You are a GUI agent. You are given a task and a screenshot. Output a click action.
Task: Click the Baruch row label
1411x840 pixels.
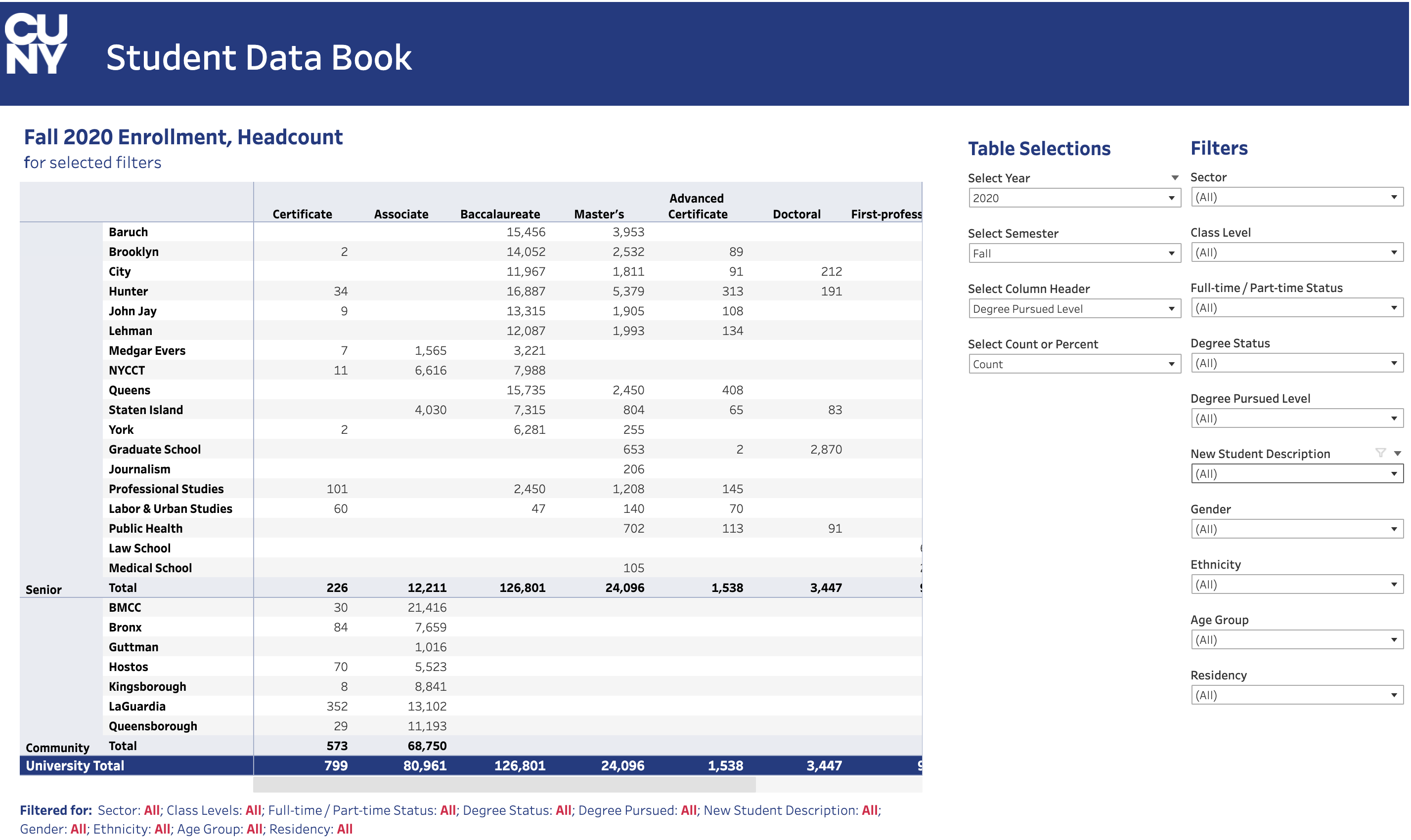click(128, 232)
